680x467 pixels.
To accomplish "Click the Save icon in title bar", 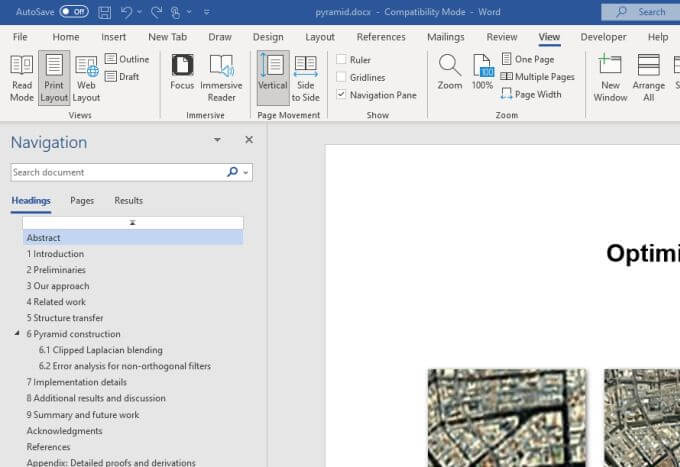I will 103,12.
